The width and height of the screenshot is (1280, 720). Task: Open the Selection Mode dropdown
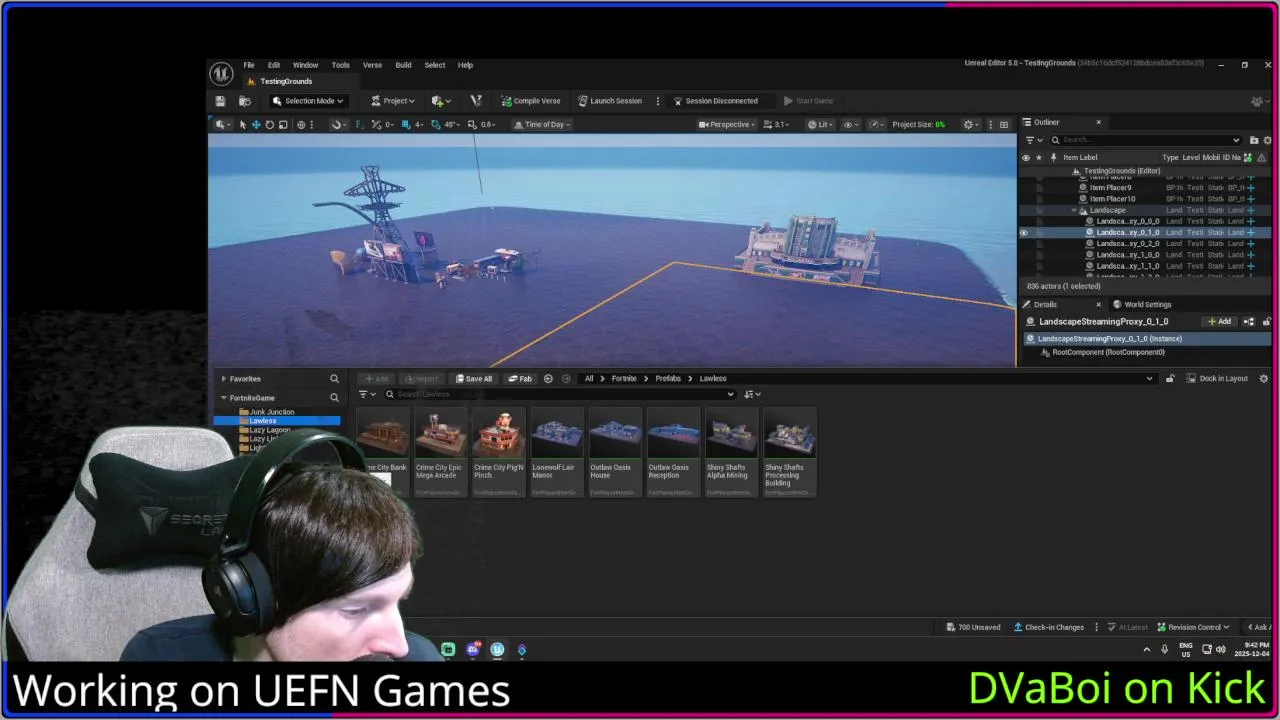[308, 101]
